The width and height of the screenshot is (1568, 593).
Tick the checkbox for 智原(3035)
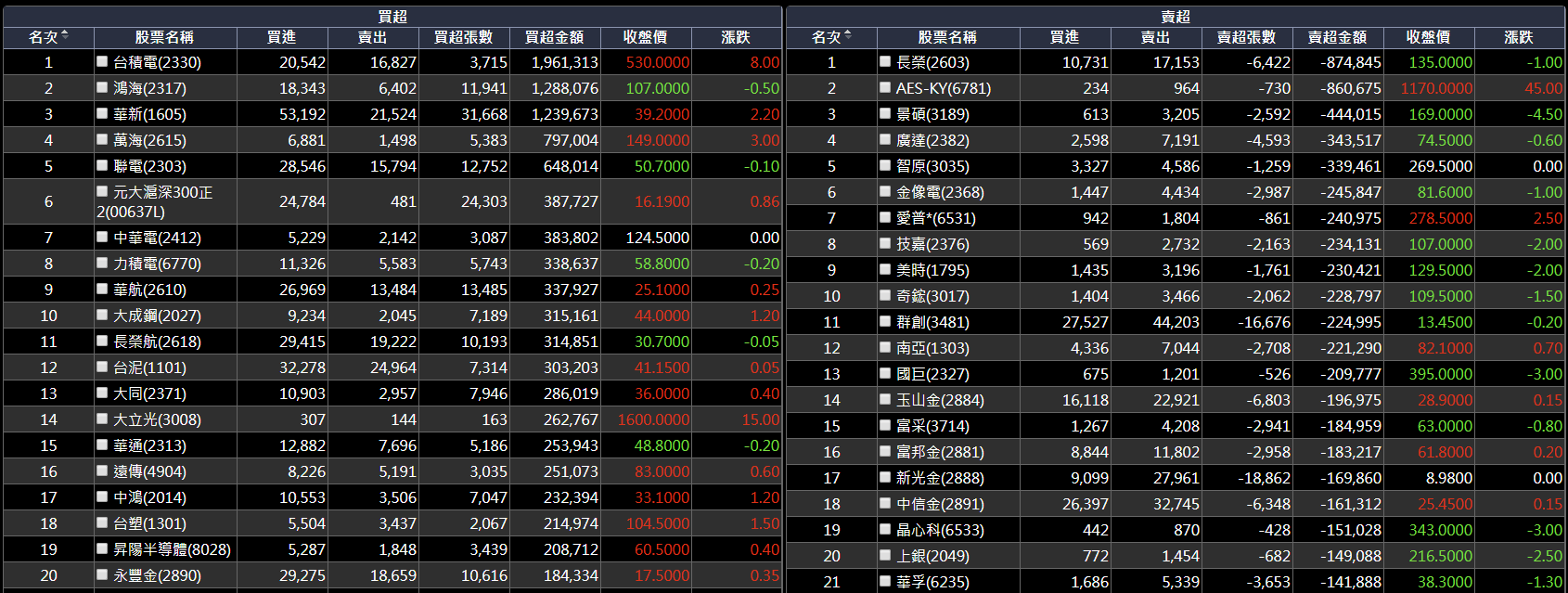point(886,165)
